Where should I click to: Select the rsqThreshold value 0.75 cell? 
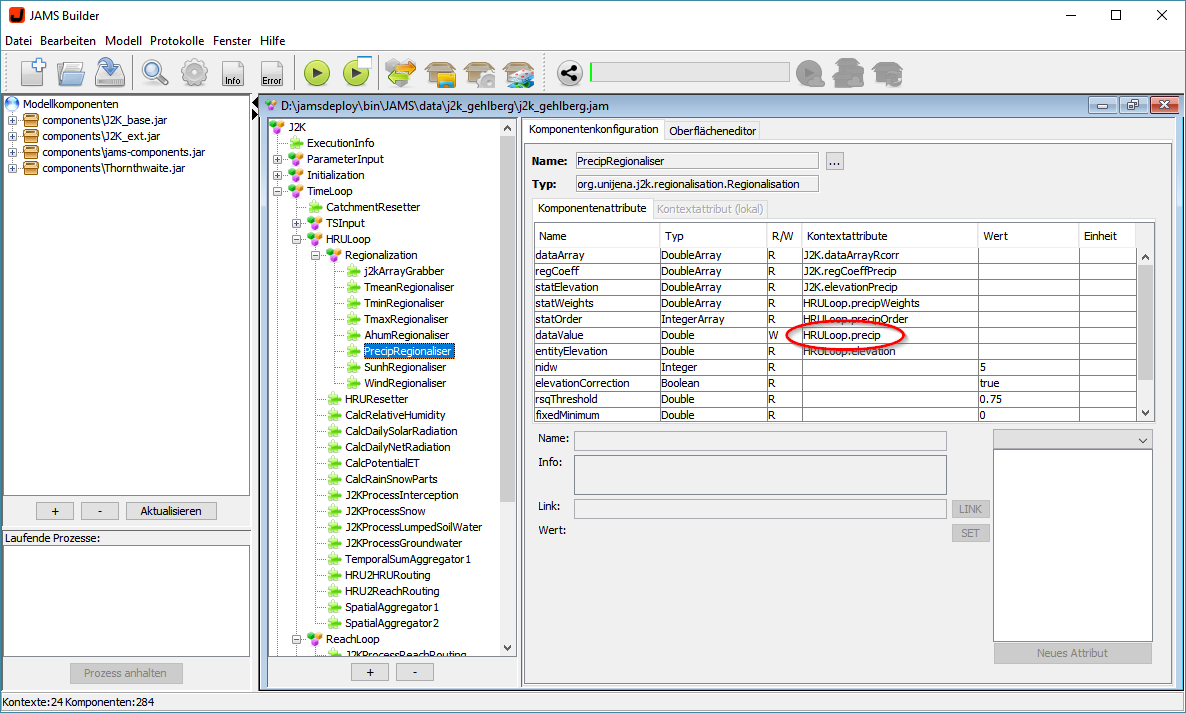(x=1028, y=399)
